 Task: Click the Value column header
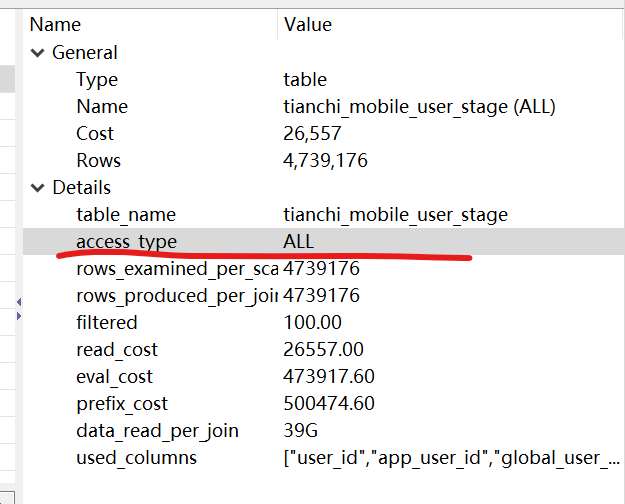click(308, 25)
